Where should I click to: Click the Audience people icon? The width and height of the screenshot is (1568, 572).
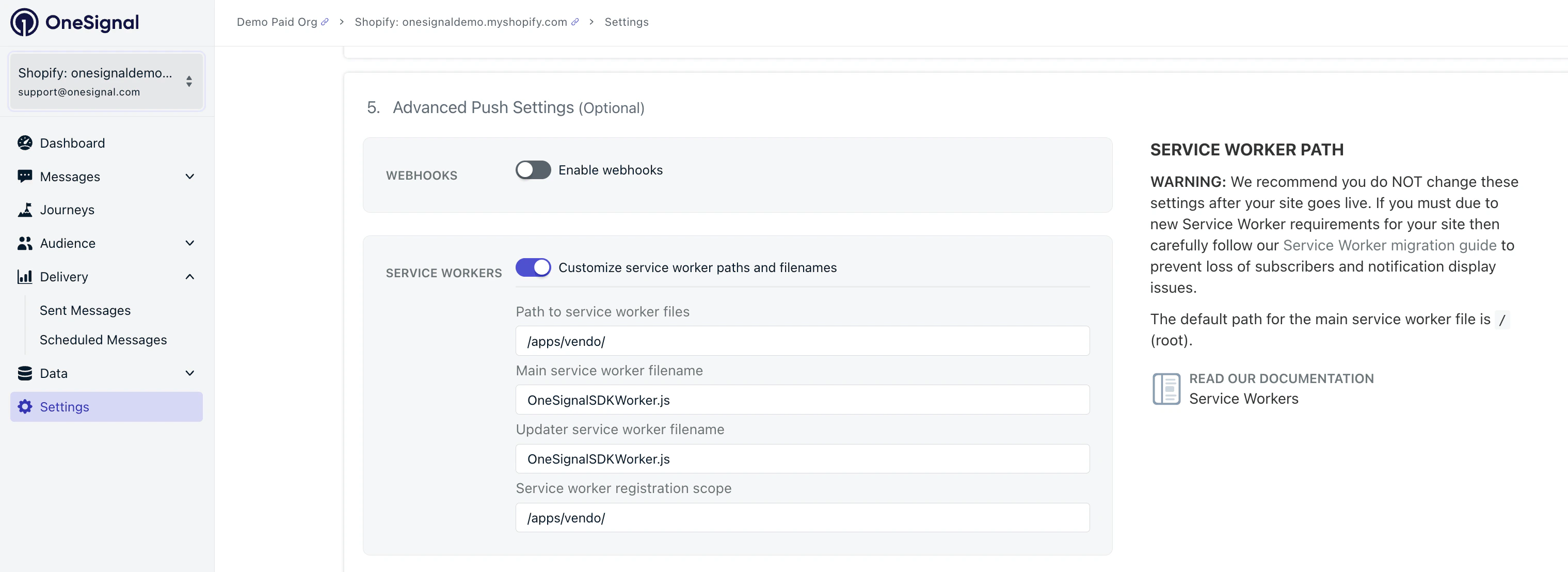tap(25, 243)
